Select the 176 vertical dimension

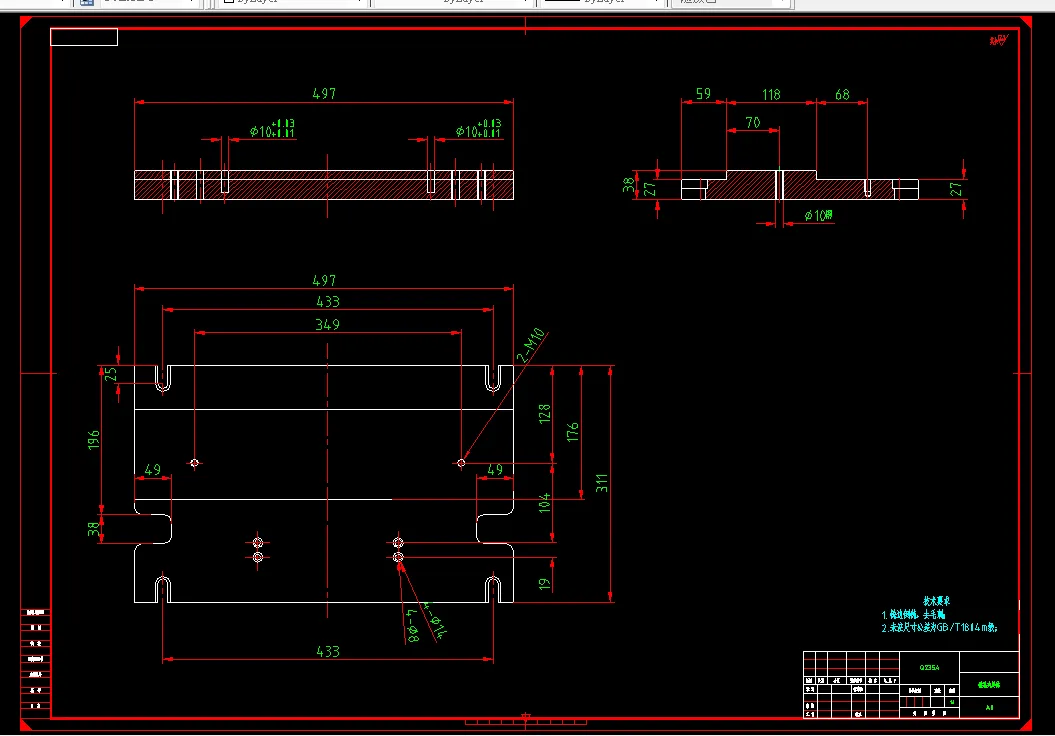tap(573, 432)
